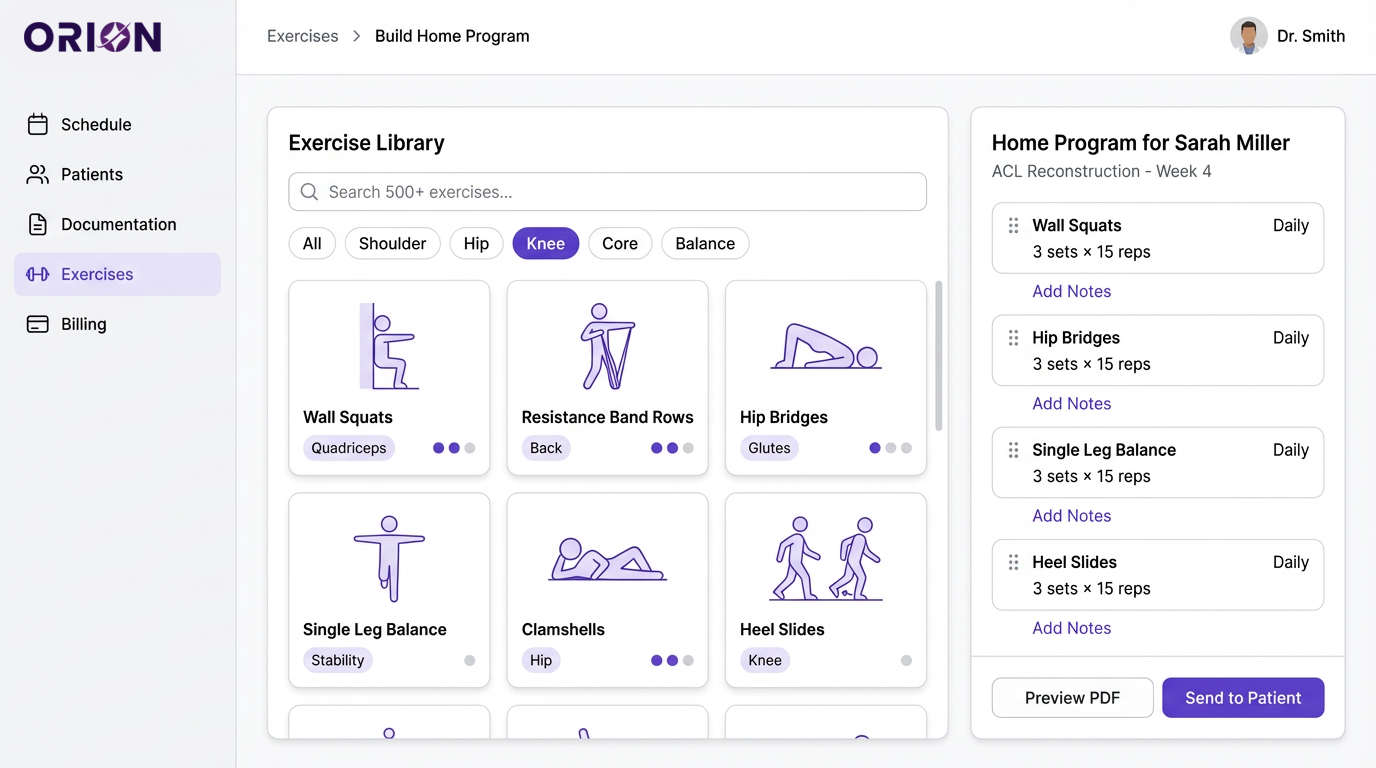This screenshot has width=1376, height=768.
Task: Toggle the Core exercise filter
Action: [619, 243]
